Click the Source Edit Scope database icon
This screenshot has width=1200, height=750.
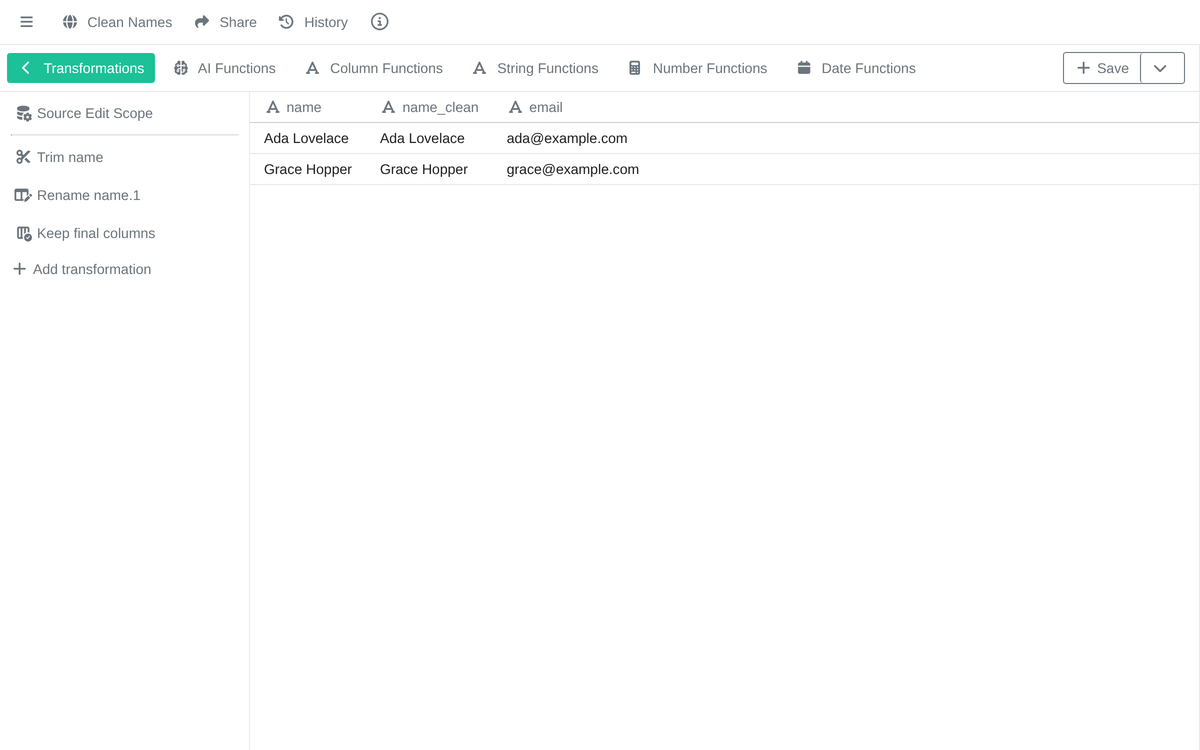pyautogui.click(x=24, y=114)
